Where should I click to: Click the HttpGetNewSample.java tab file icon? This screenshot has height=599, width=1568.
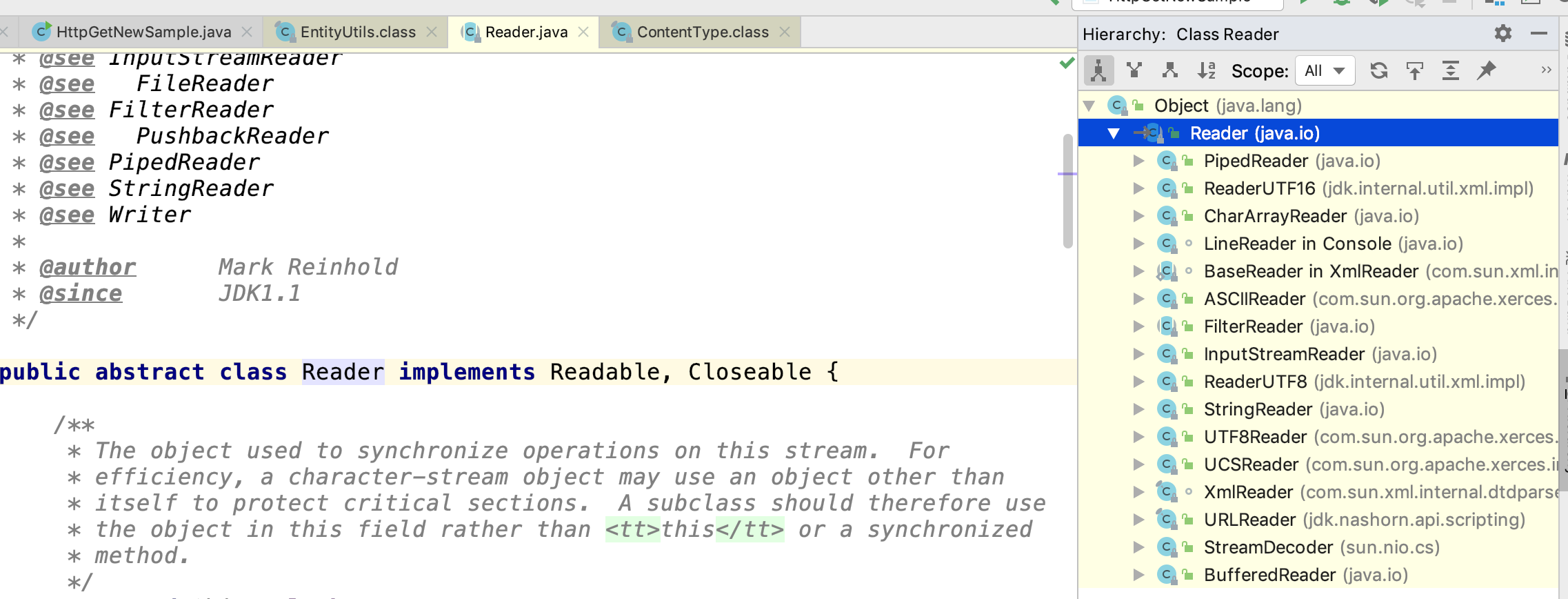click(x=41, y=32)
